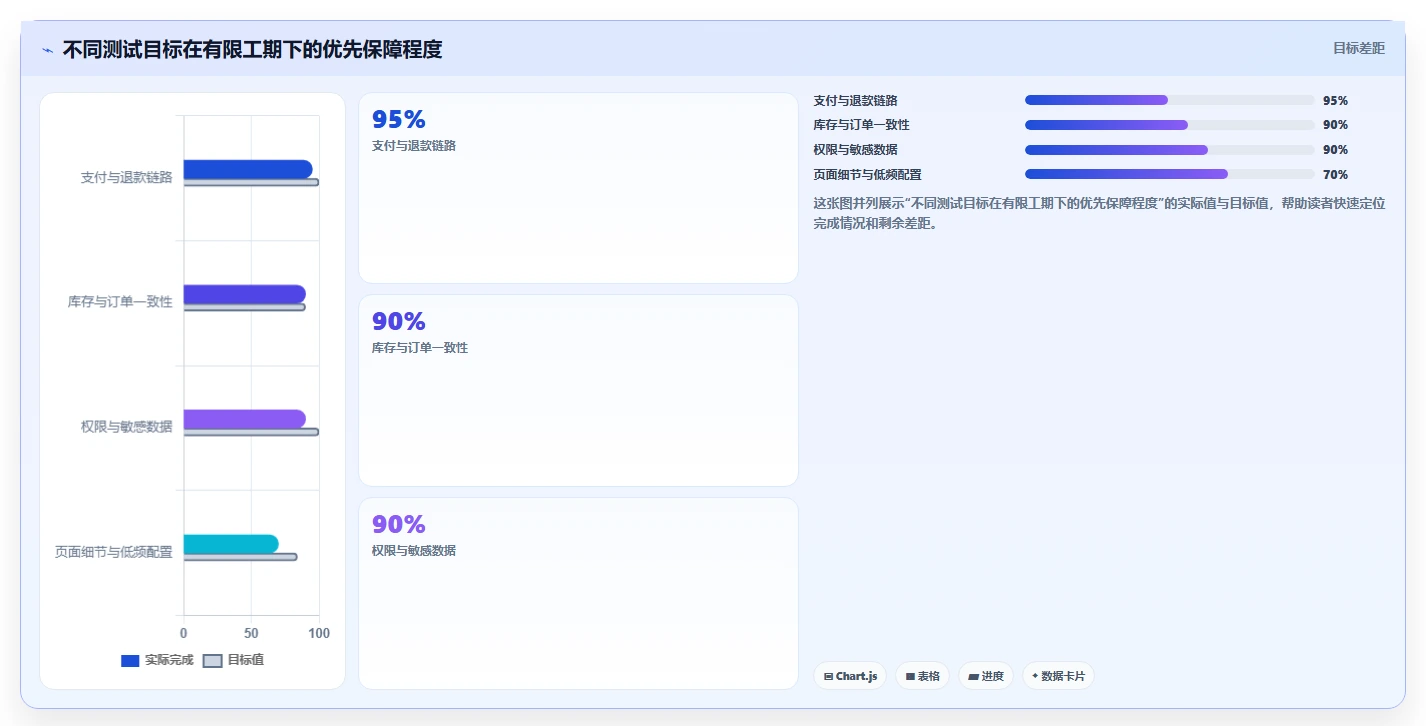Click the indigo 库存与订单一致性 chart bar
1426x726 pixels.
pos(244,294)
